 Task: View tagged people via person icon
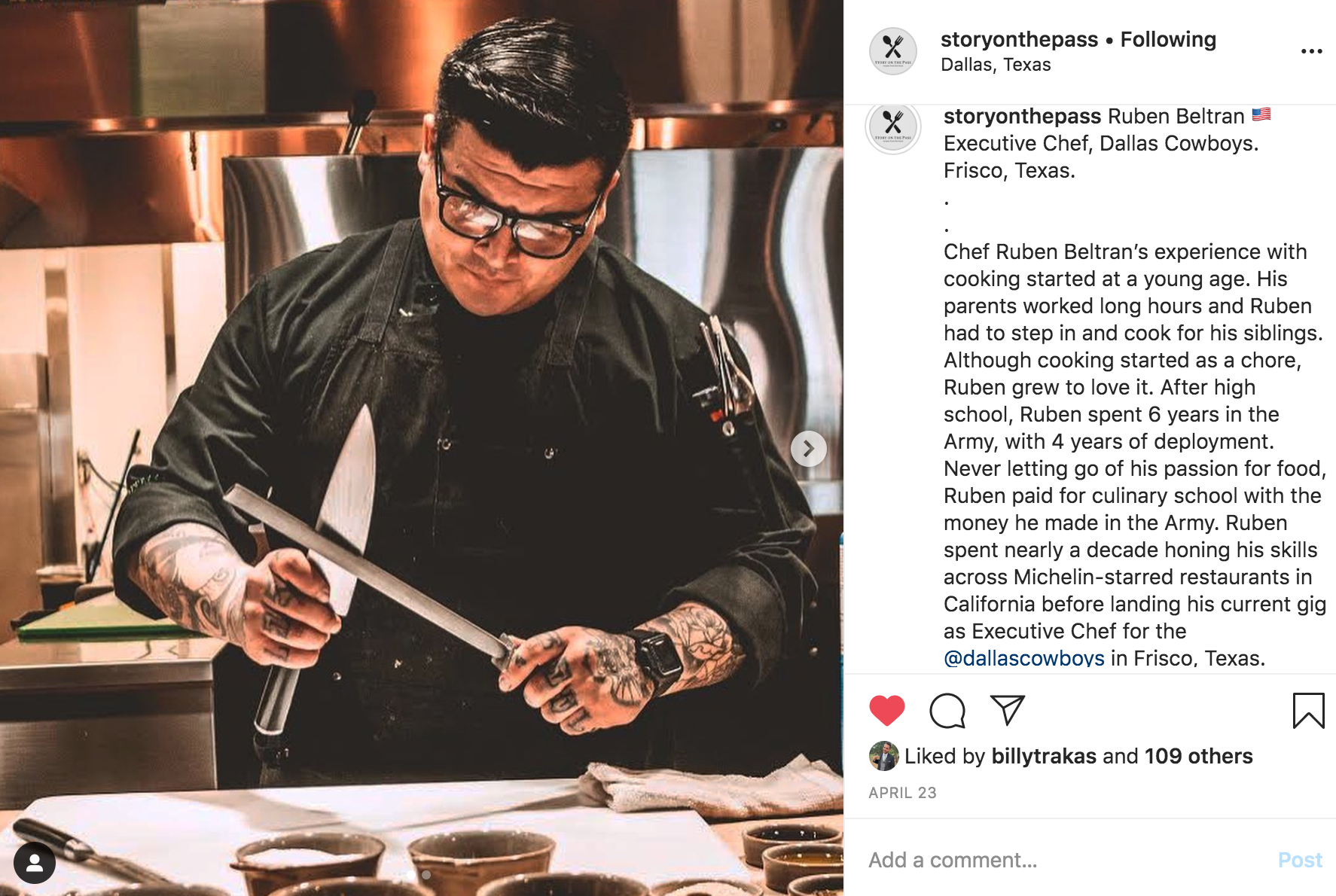point(35,863)
